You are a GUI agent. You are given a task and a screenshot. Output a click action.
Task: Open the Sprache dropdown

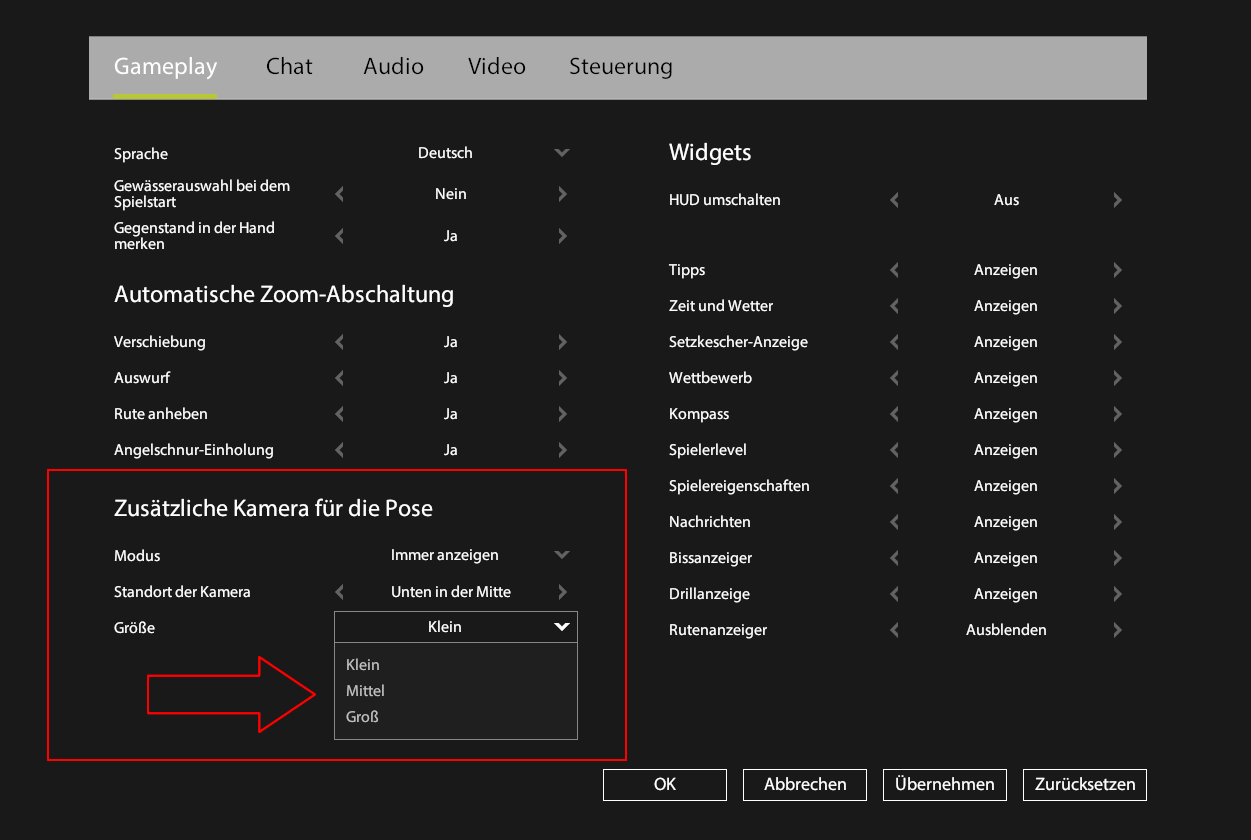(561, 153)
